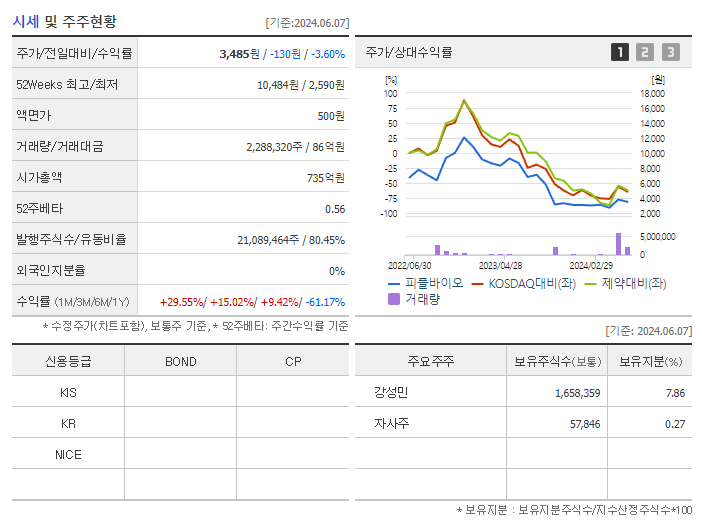
Task: Click the 자사주 shareholder row
Action: click(x=523, y=424)
